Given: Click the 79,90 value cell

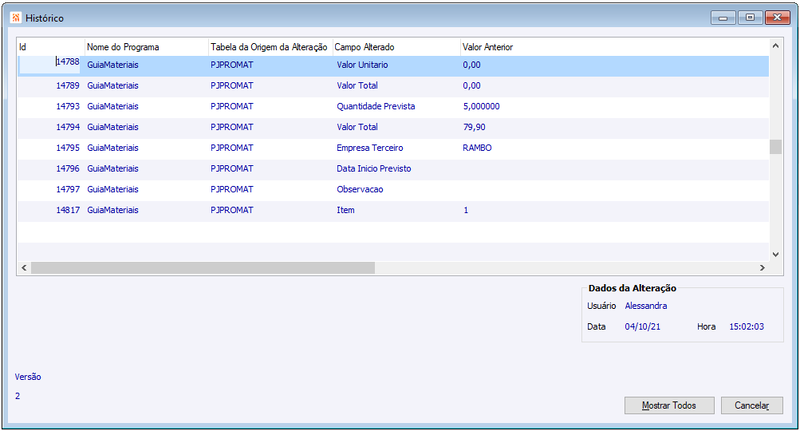Looking at the screenshot, I should click(x=474, y=127).
